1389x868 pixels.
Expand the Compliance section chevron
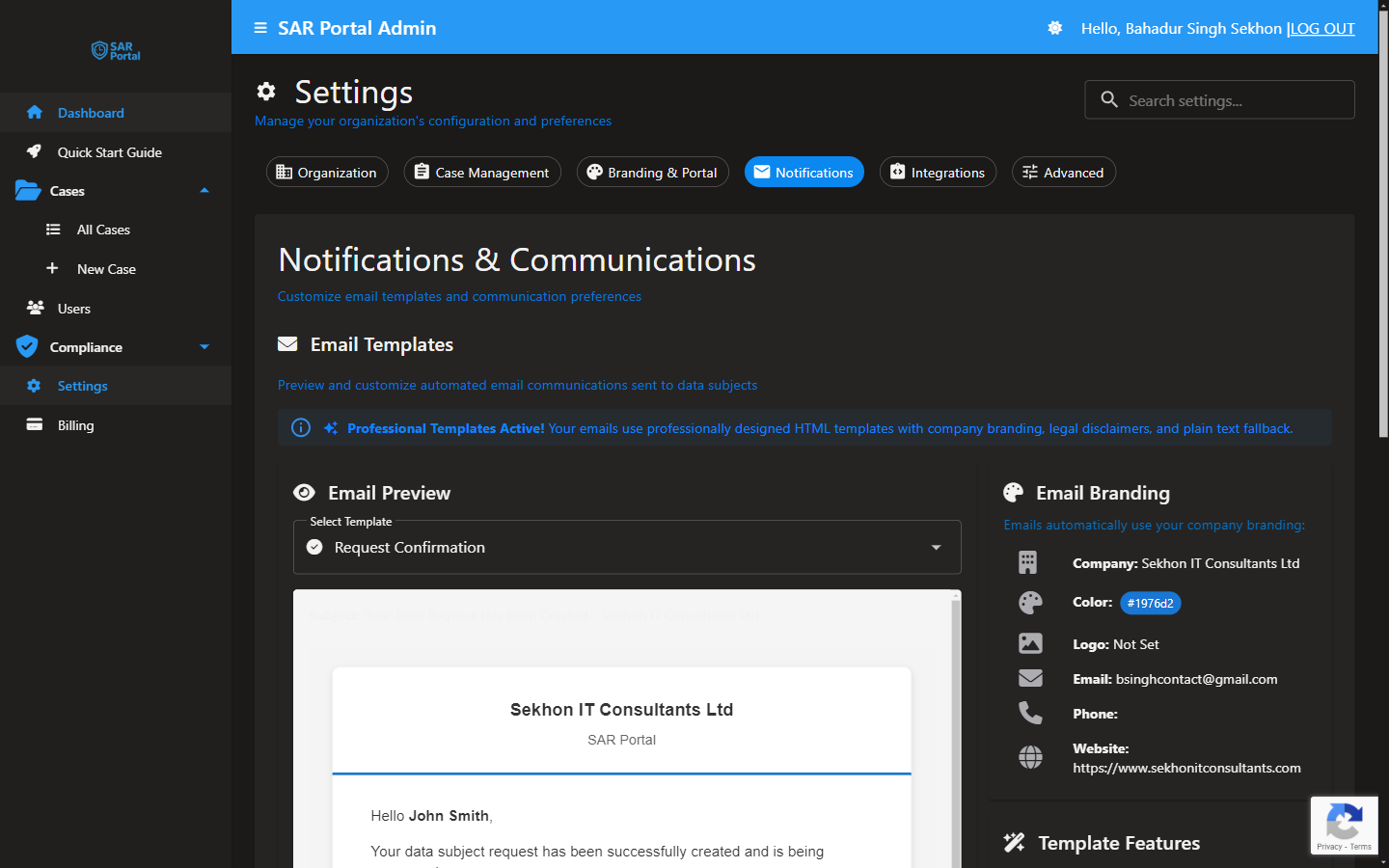204,346
